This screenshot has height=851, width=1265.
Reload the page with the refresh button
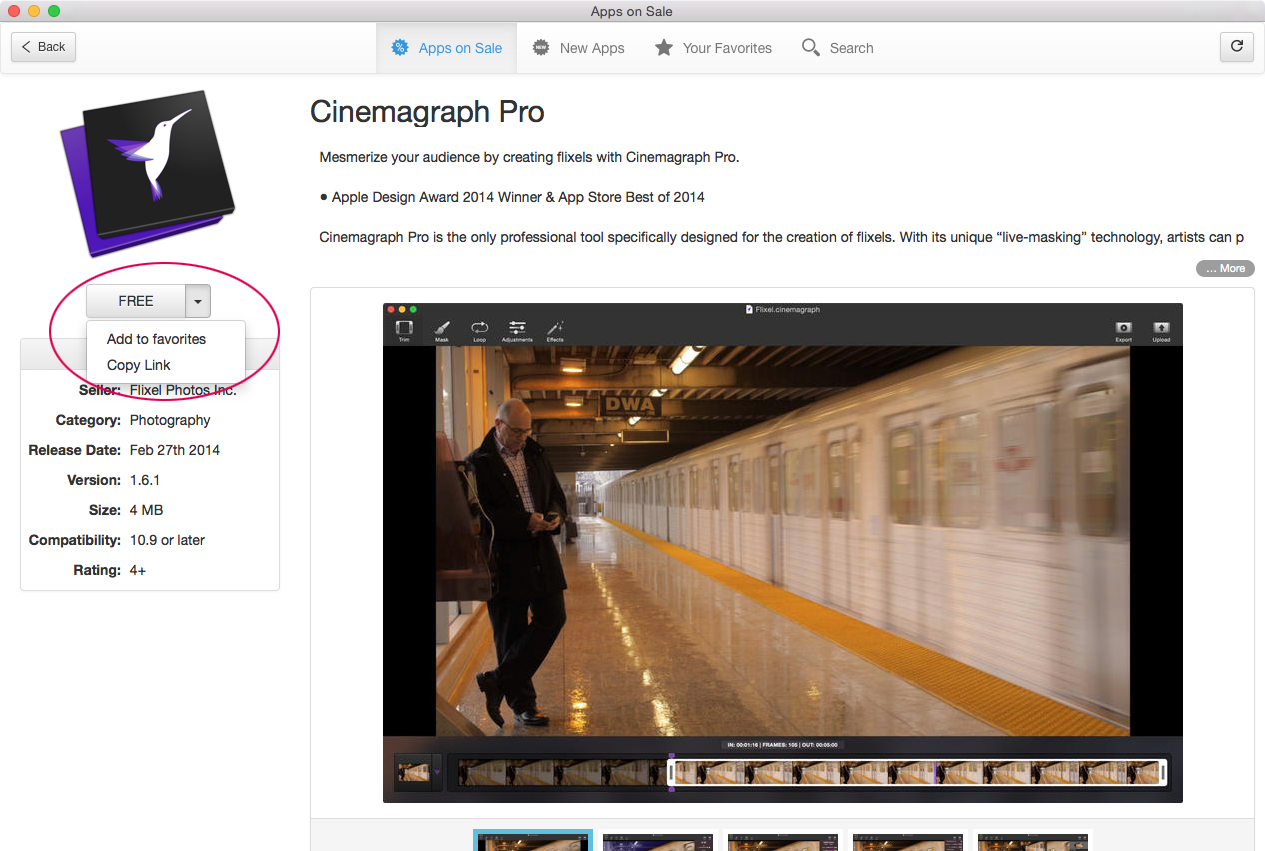[1237, 47]
